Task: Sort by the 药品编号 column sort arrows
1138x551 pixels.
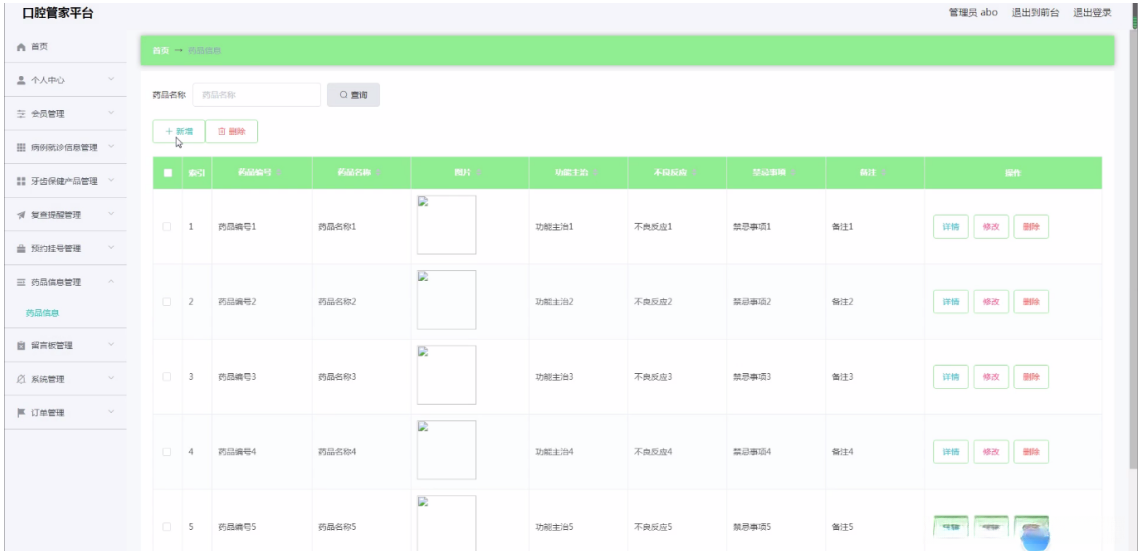Action: coord(279,173)
